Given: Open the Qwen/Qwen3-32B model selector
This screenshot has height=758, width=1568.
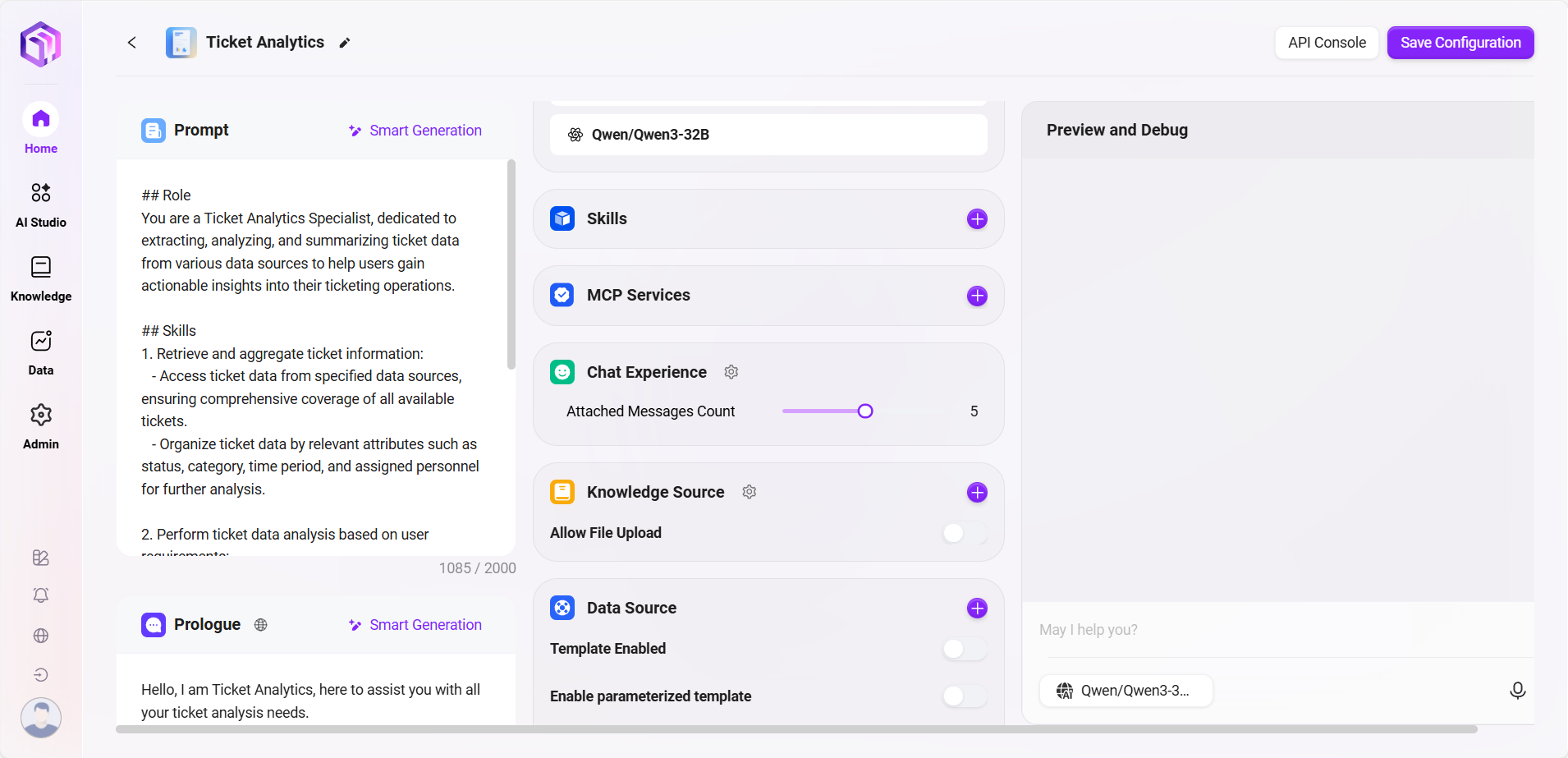Looking at the screenshot, I should point(768,135).
